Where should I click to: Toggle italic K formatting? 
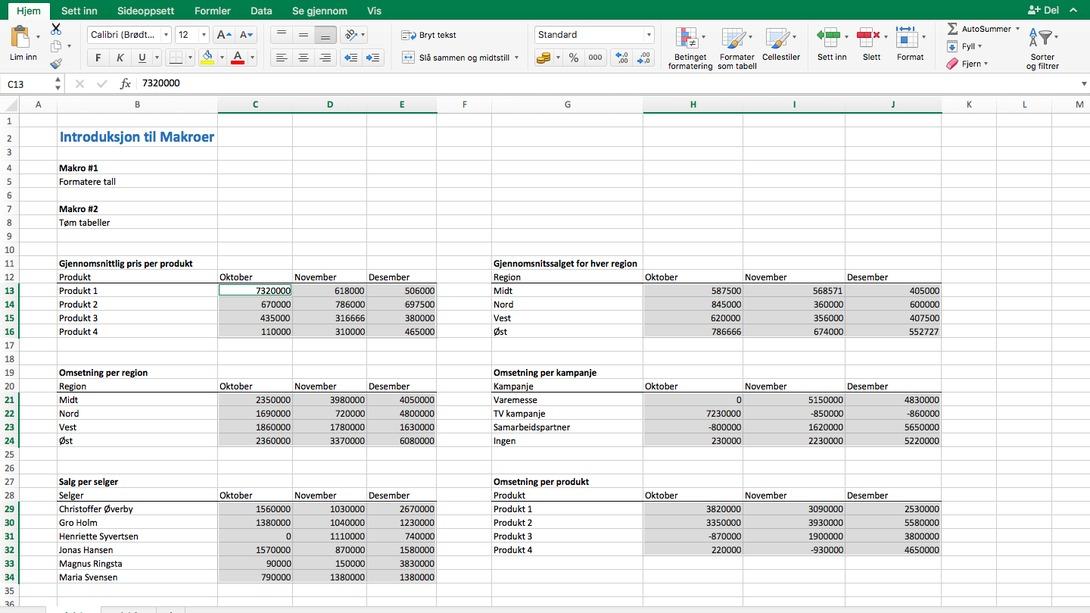click(x=120, y=58)
